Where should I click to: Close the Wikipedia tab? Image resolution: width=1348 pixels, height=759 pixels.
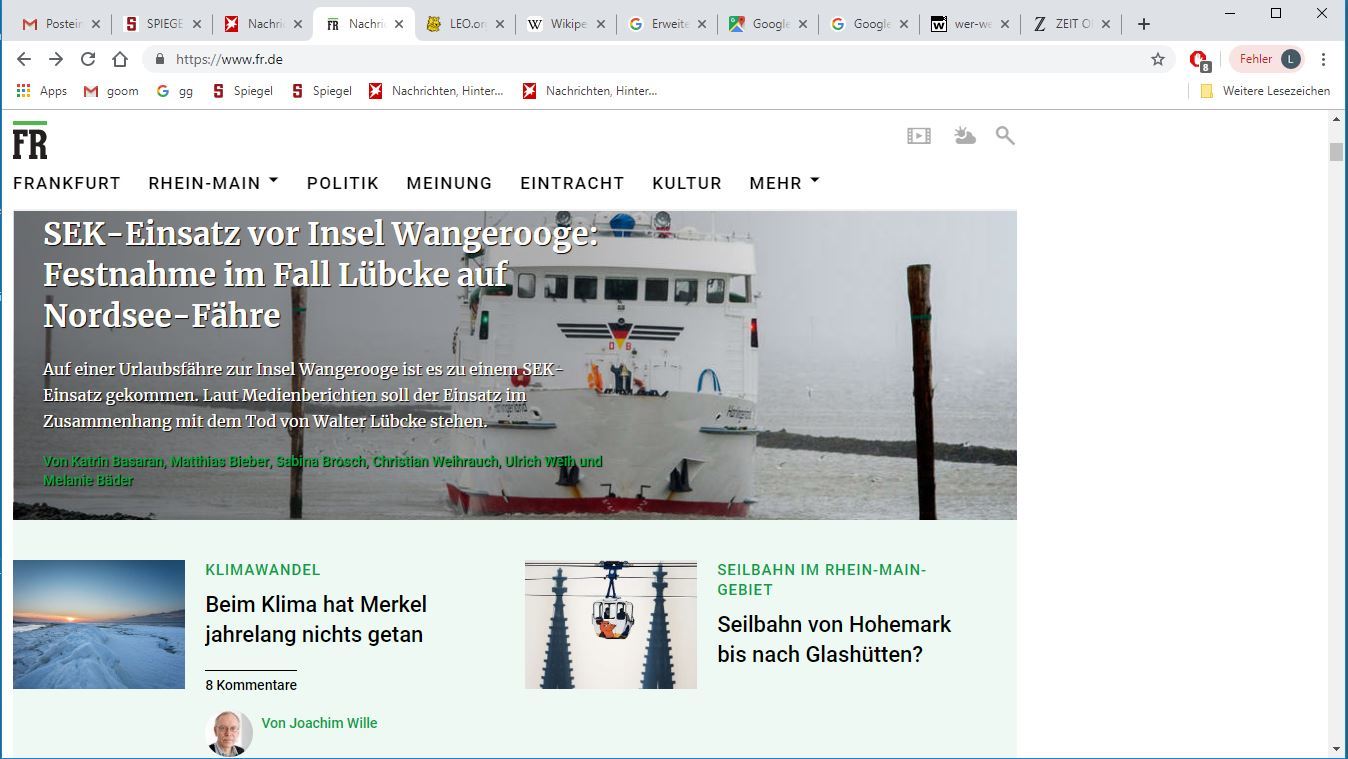pyautogui.click(x=601, y=24)
